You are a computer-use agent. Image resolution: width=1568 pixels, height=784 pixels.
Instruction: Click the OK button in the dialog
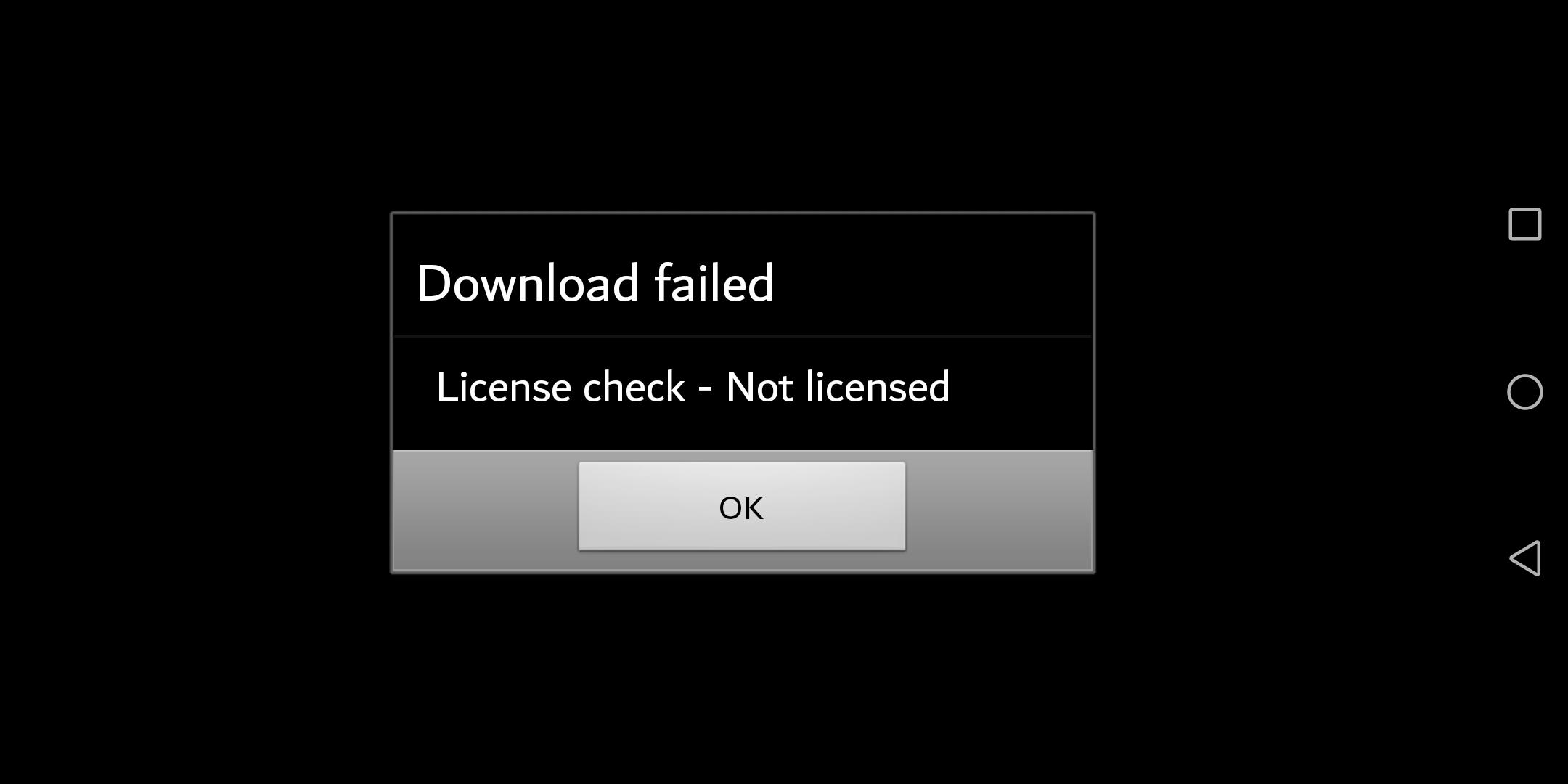point(742,506)
